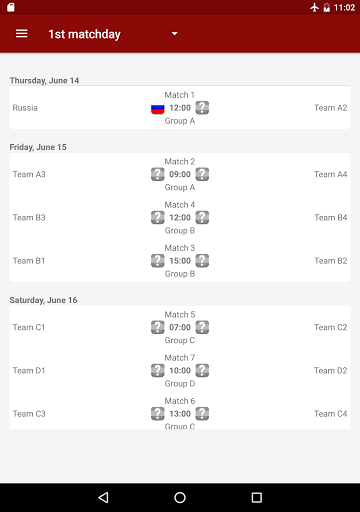
Task: Select Team D2 in Match 7
Action: point(331,371)
